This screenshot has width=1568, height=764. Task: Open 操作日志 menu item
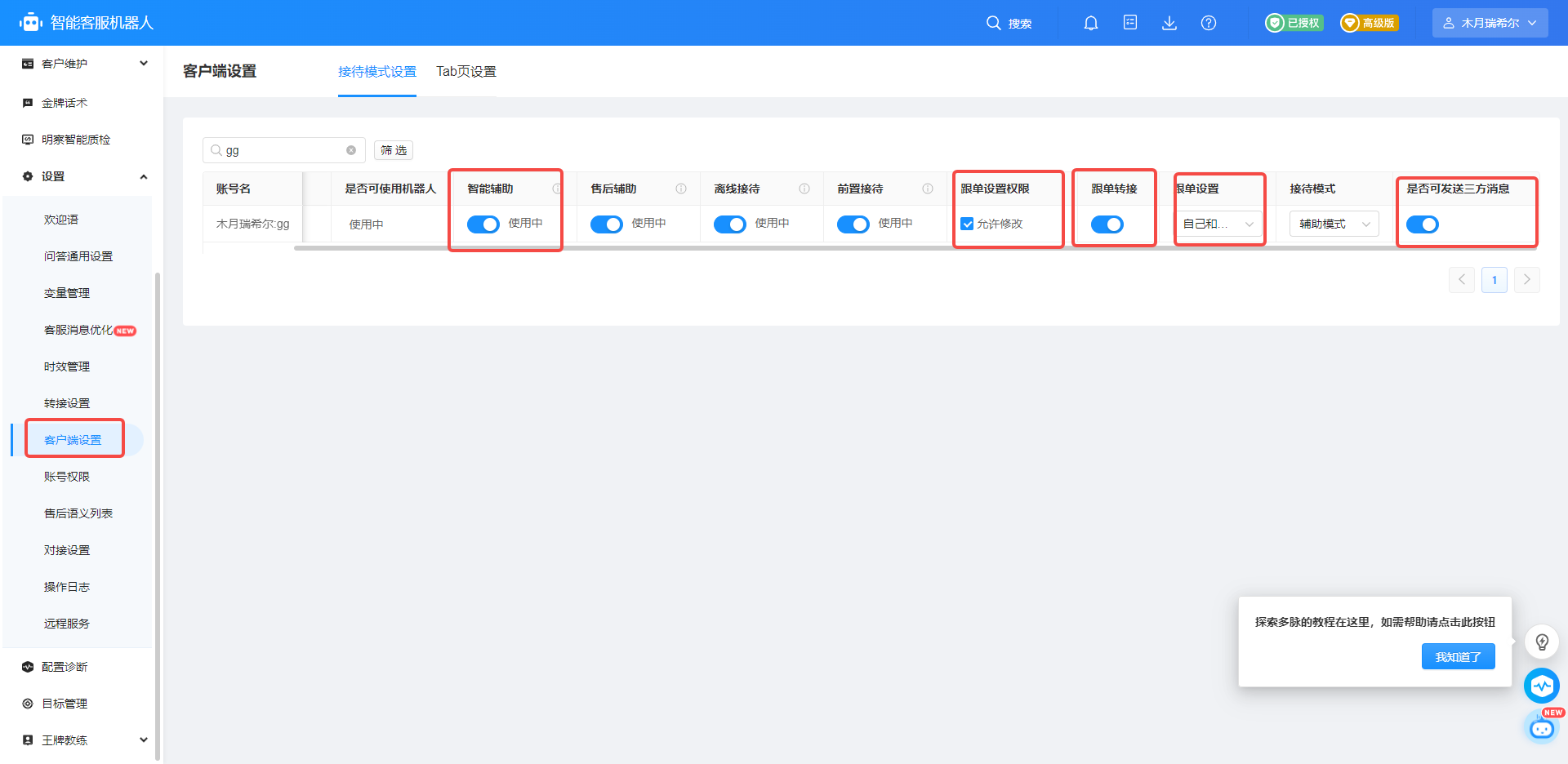(67, 587)
